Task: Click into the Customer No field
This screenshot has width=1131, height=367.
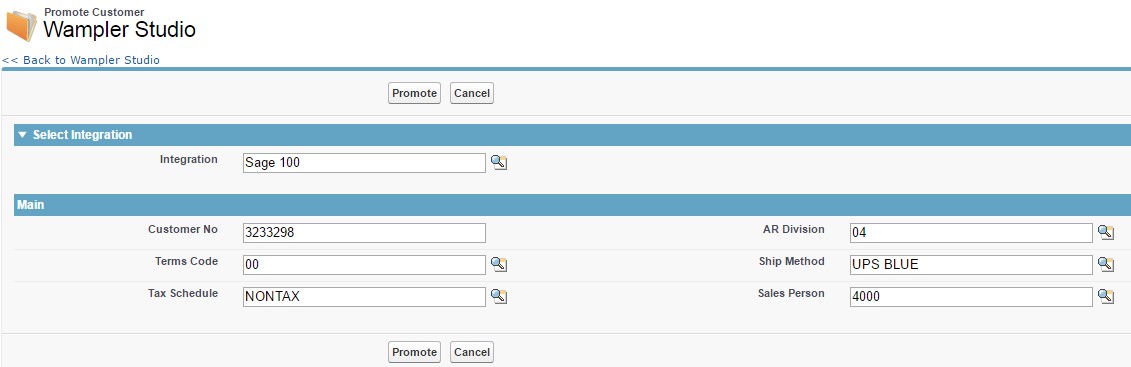Action: coord(364,233)
